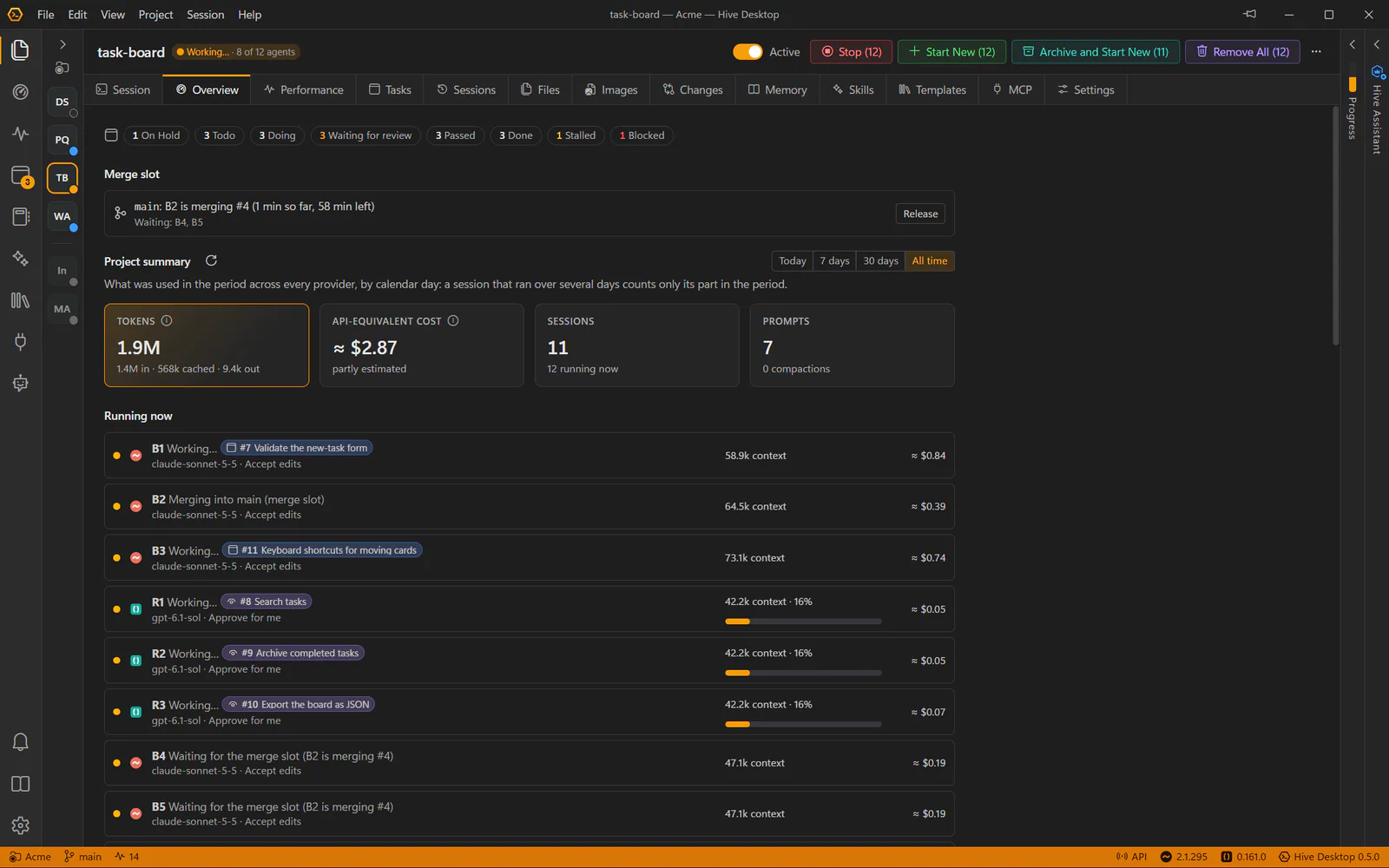
Task: Open the split layout sidebar icon
Action: coord(20,784)
